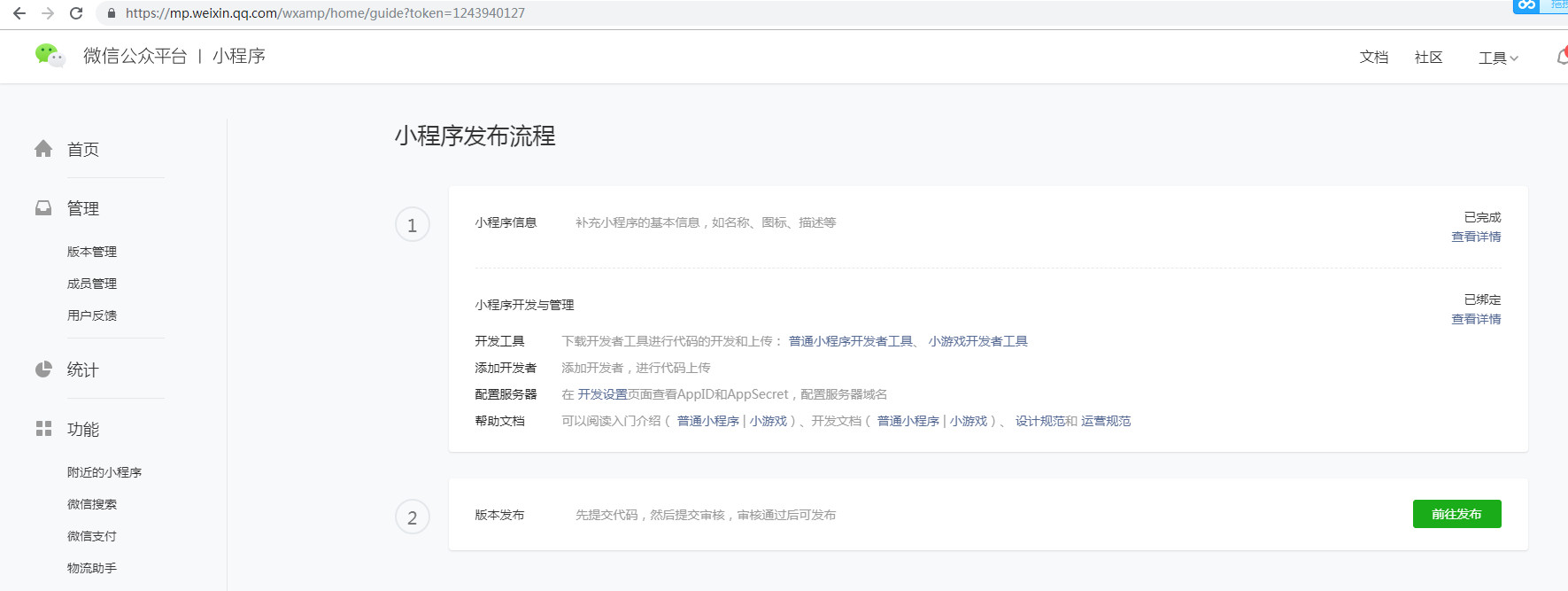The height and width of the screenshot is (591, 1568).
Task: Click the 已完成 status text
Action: pyautogui.click(x=1482, y=217)
